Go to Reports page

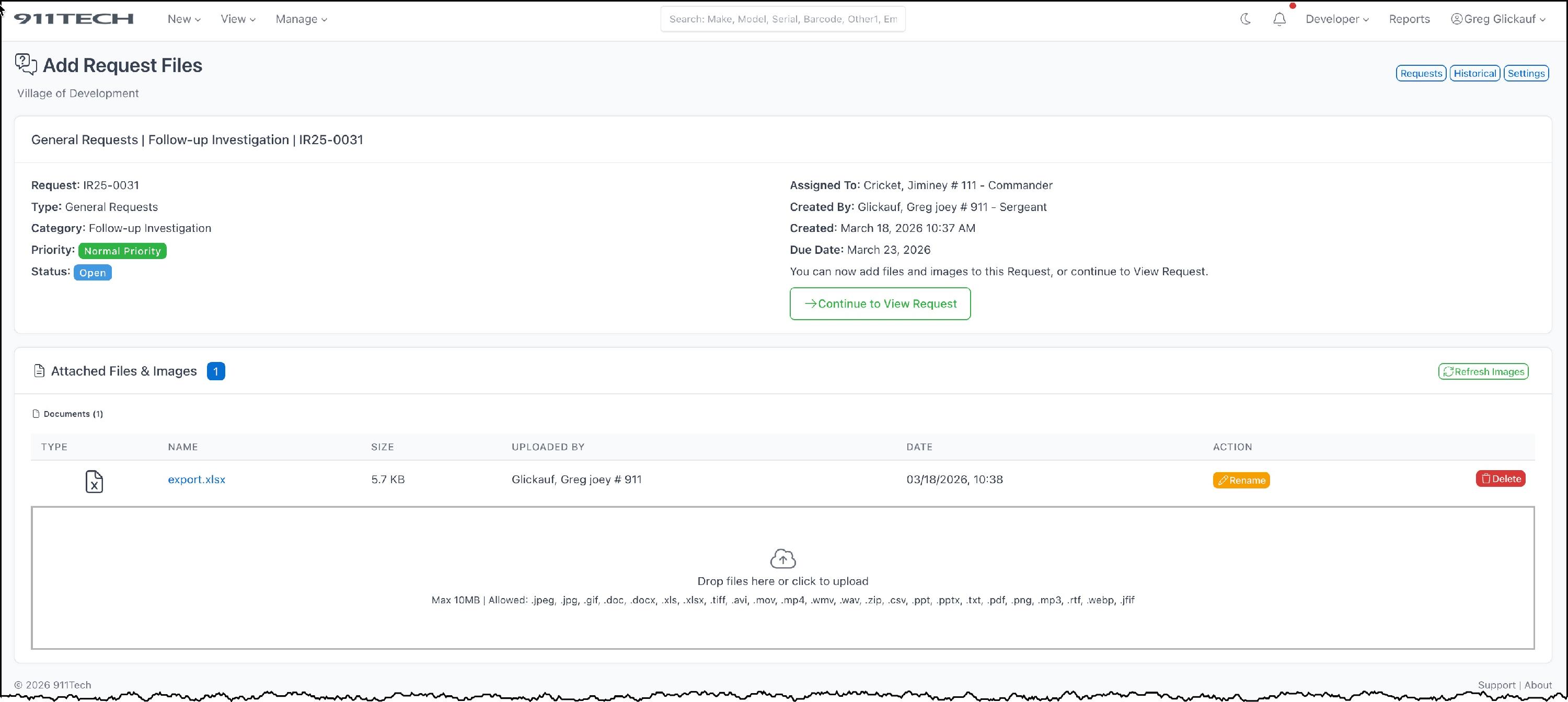coord(1409,19)
